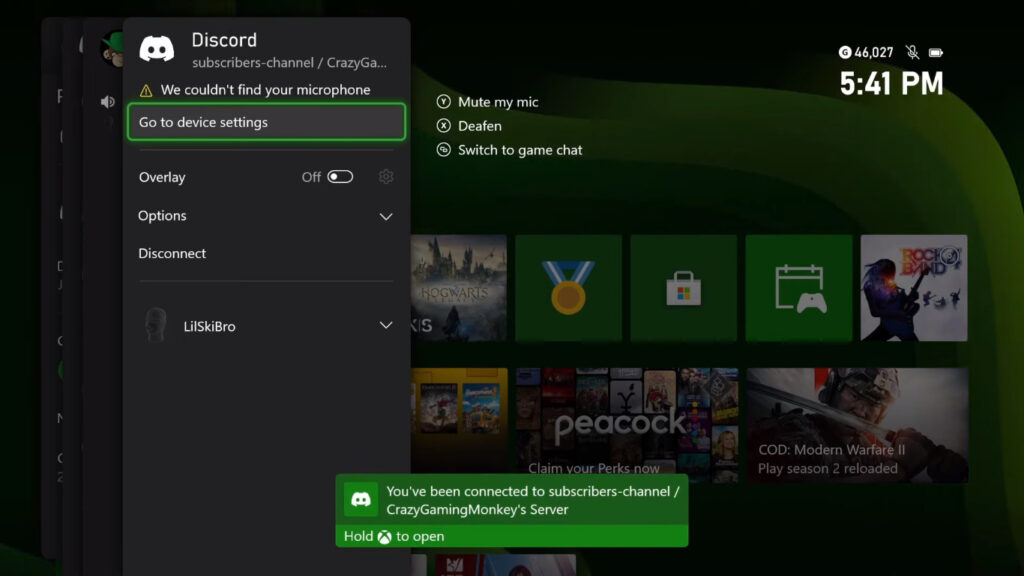Screen dimensions: 1024x576
Task: Open the Microsoft Store tile
Action: (x=683, y=287)
